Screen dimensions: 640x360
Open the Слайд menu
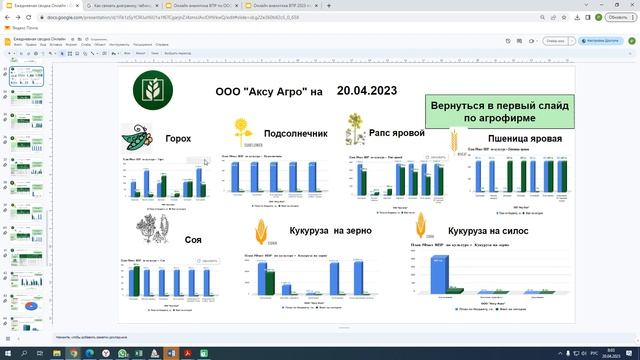86,44
